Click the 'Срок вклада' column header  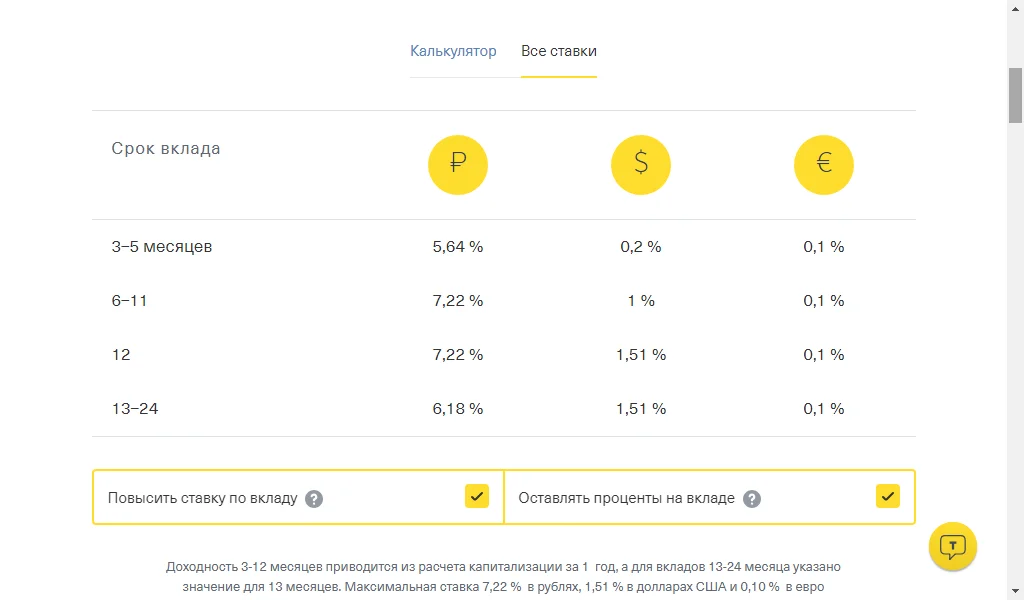(x=166, y=149)
